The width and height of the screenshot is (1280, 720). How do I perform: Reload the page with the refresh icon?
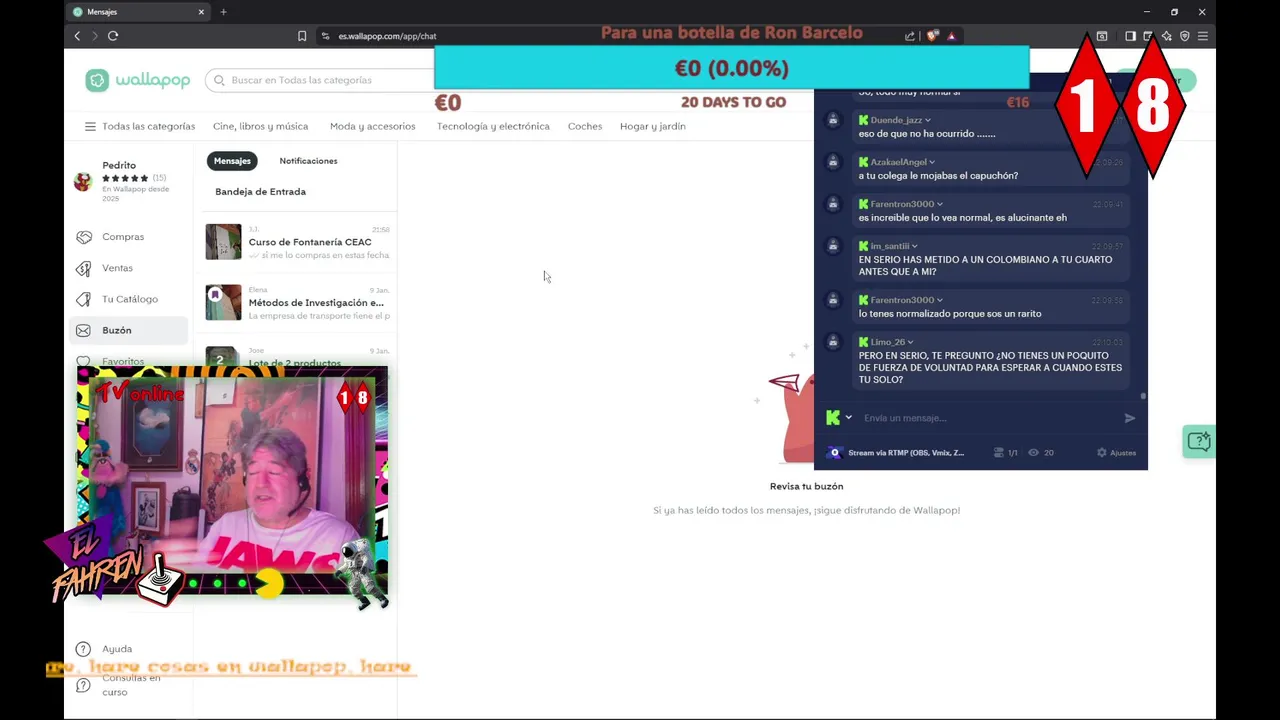coord(113,36)
